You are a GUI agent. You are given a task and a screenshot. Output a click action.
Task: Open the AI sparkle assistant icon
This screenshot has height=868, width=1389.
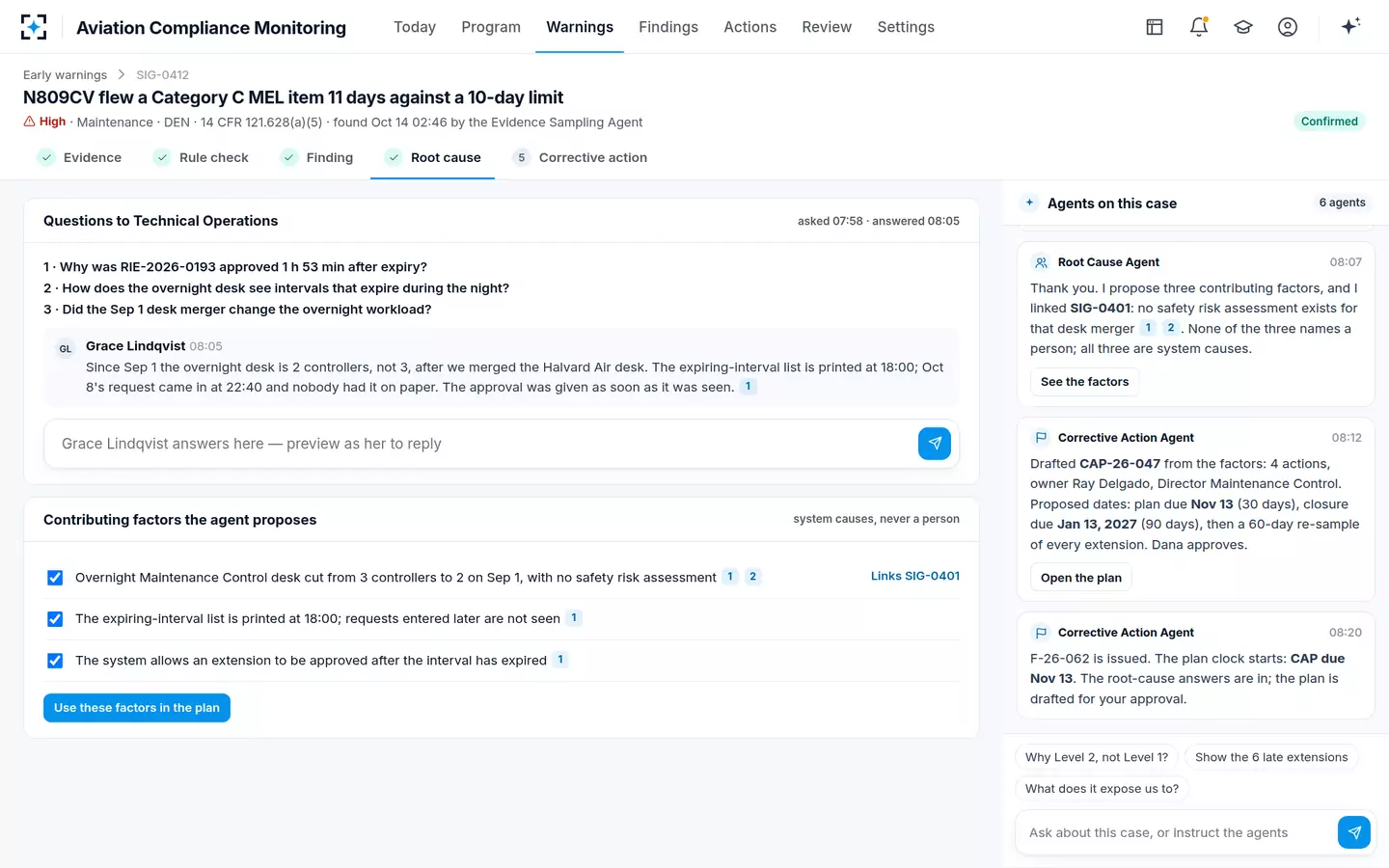[1350, 26]
